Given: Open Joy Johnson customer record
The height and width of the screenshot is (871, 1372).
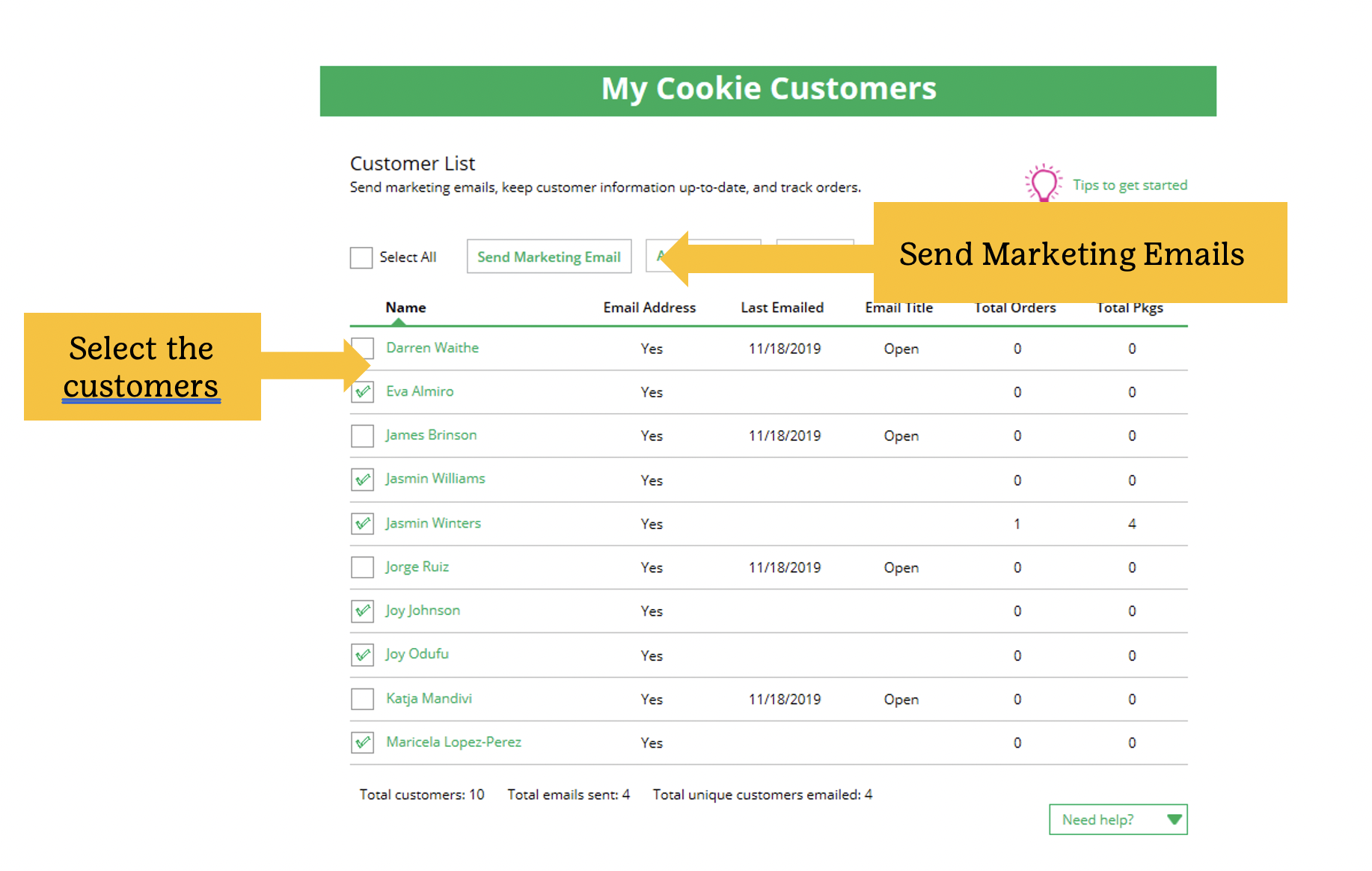Looking at the screenshot, I should coord(423,611).
